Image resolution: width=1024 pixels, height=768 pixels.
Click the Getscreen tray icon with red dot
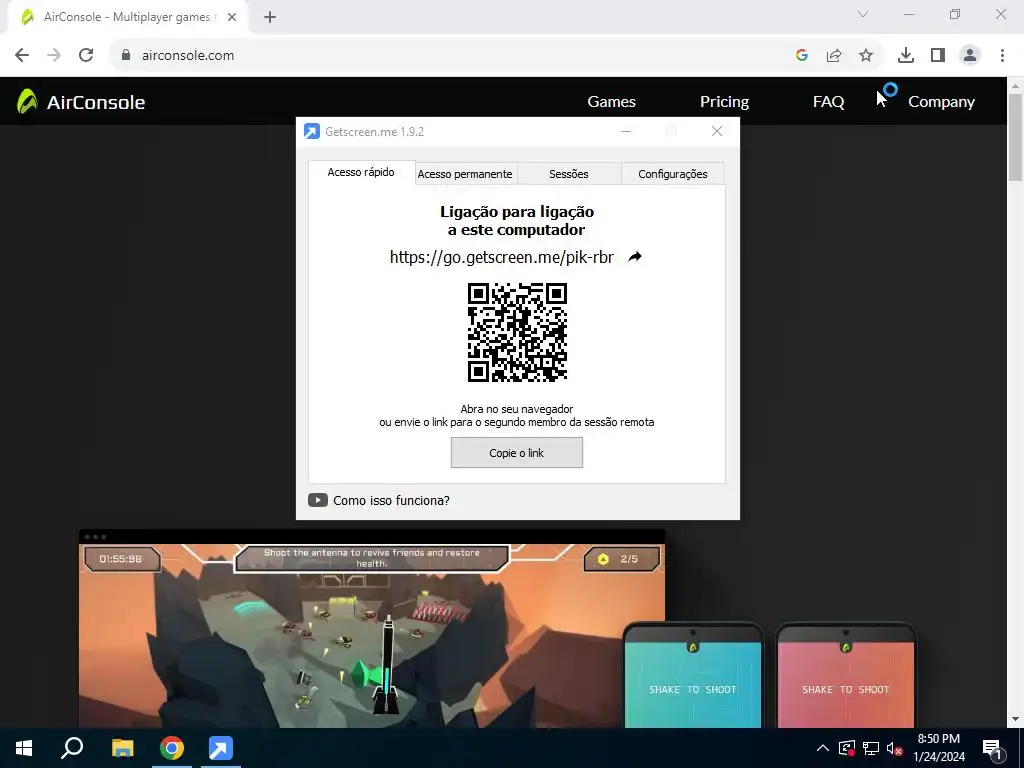coord(847,748)
